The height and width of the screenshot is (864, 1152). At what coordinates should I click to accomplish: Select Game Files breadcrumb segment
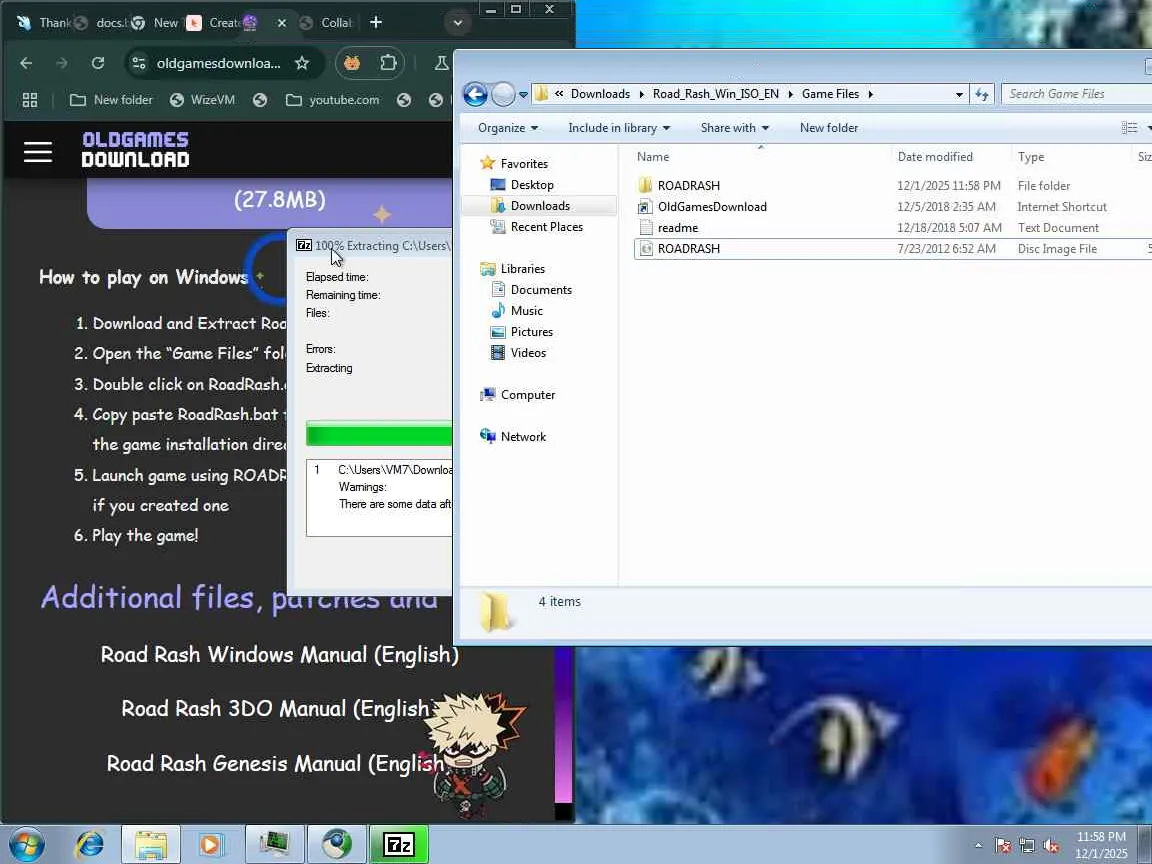[x=830, y=94]
